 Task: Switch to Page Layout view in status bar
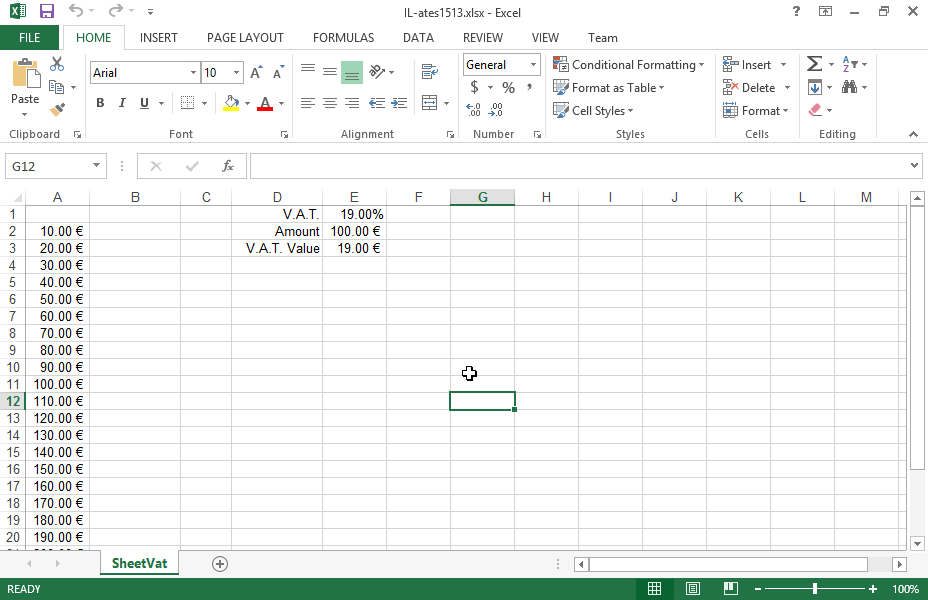pyautogui.click(x=693, y=589)
